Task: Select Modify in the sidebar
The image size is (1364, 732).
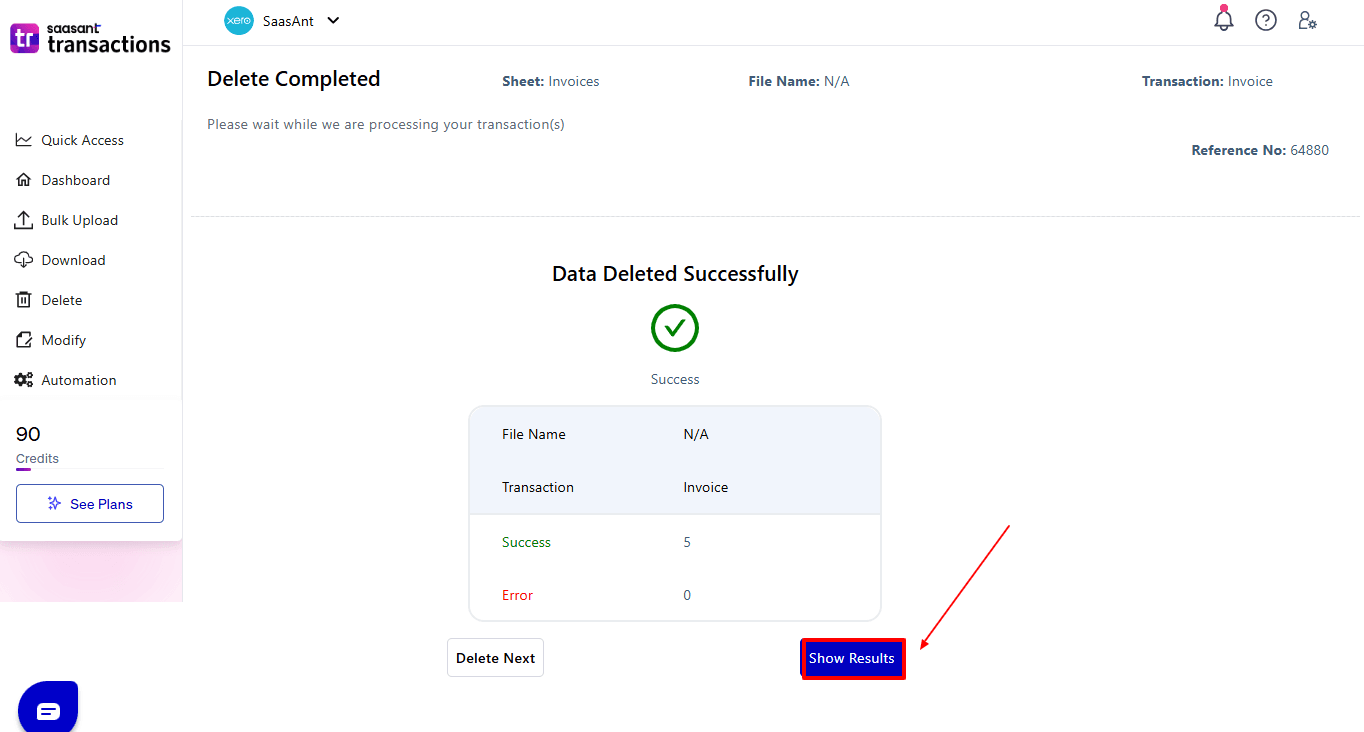Action: pos(63,340)
